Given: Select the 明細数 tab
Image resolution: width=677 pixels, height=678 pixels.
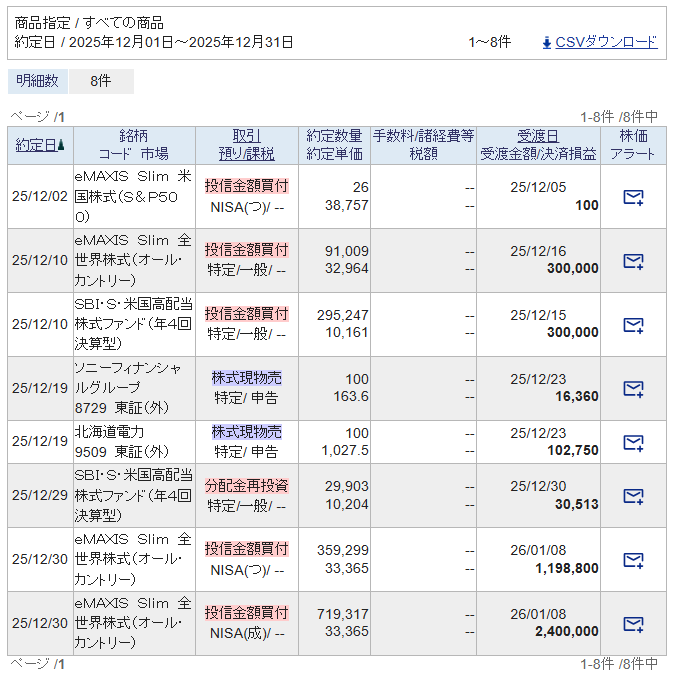Looking at the screenshot, I should tap(38, 82).
